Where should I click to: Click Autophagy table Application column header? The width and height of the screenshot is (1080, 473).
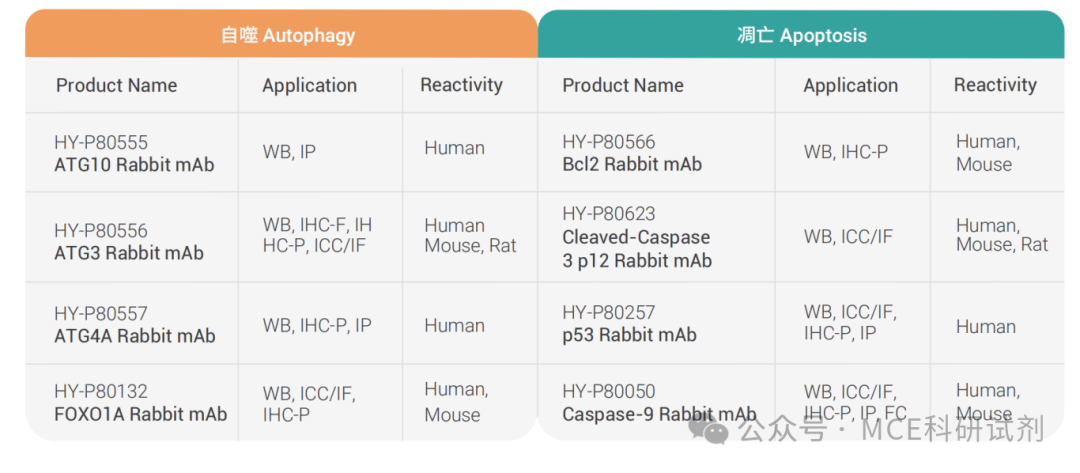[x=309, y=85]
